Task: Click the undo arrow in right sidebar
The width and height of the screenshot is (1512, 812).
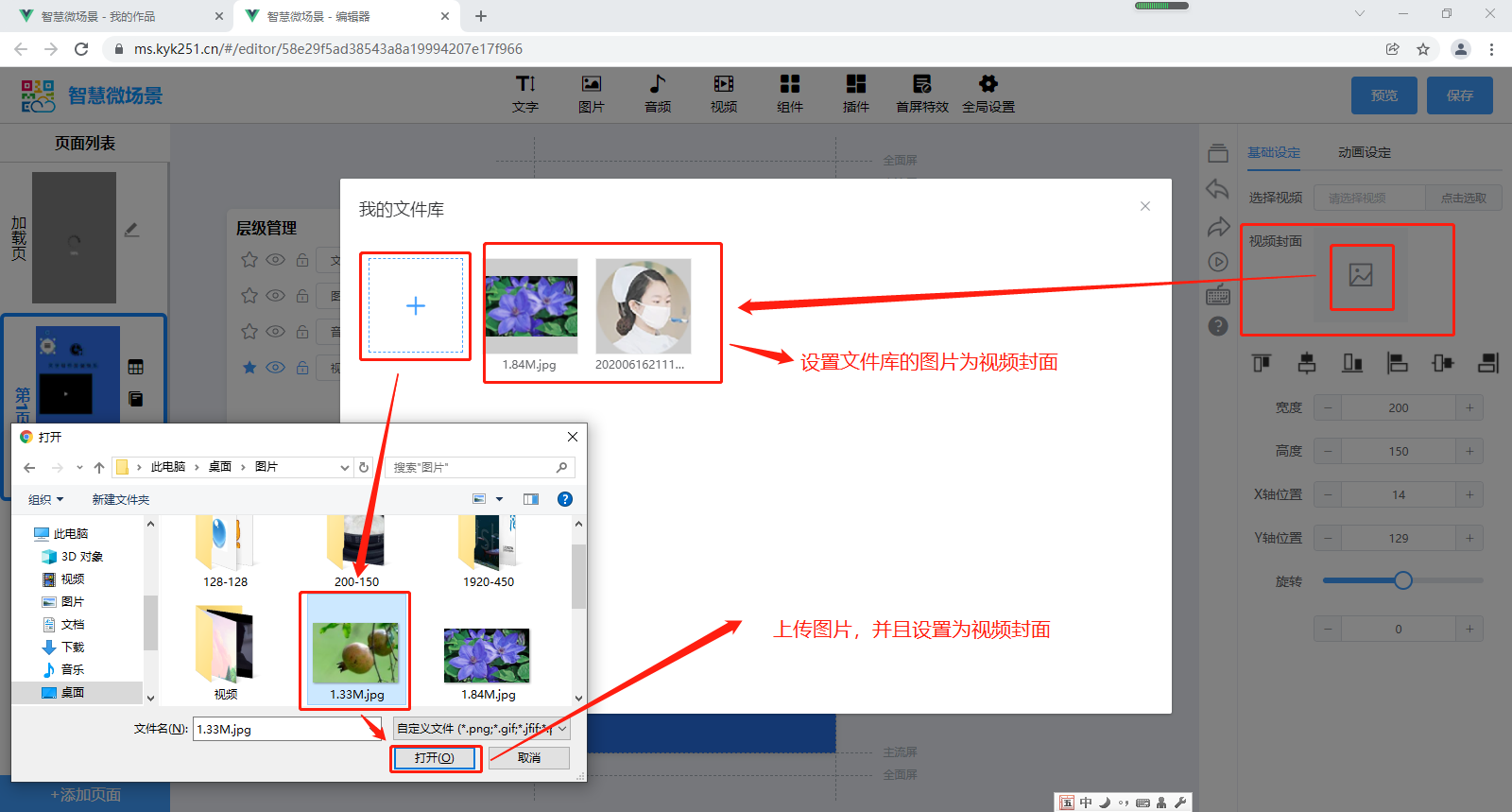Action: point(1218,190)
